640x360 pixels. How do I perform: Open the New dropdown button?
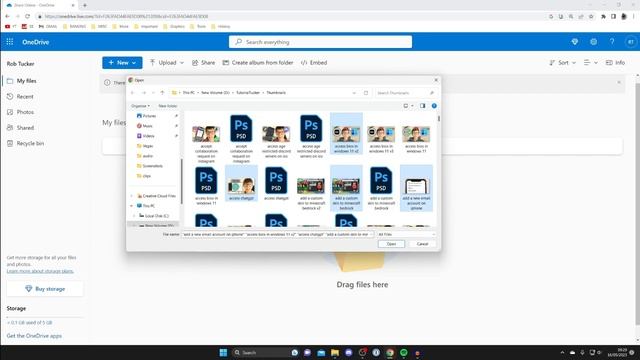(x=122, y=62)
